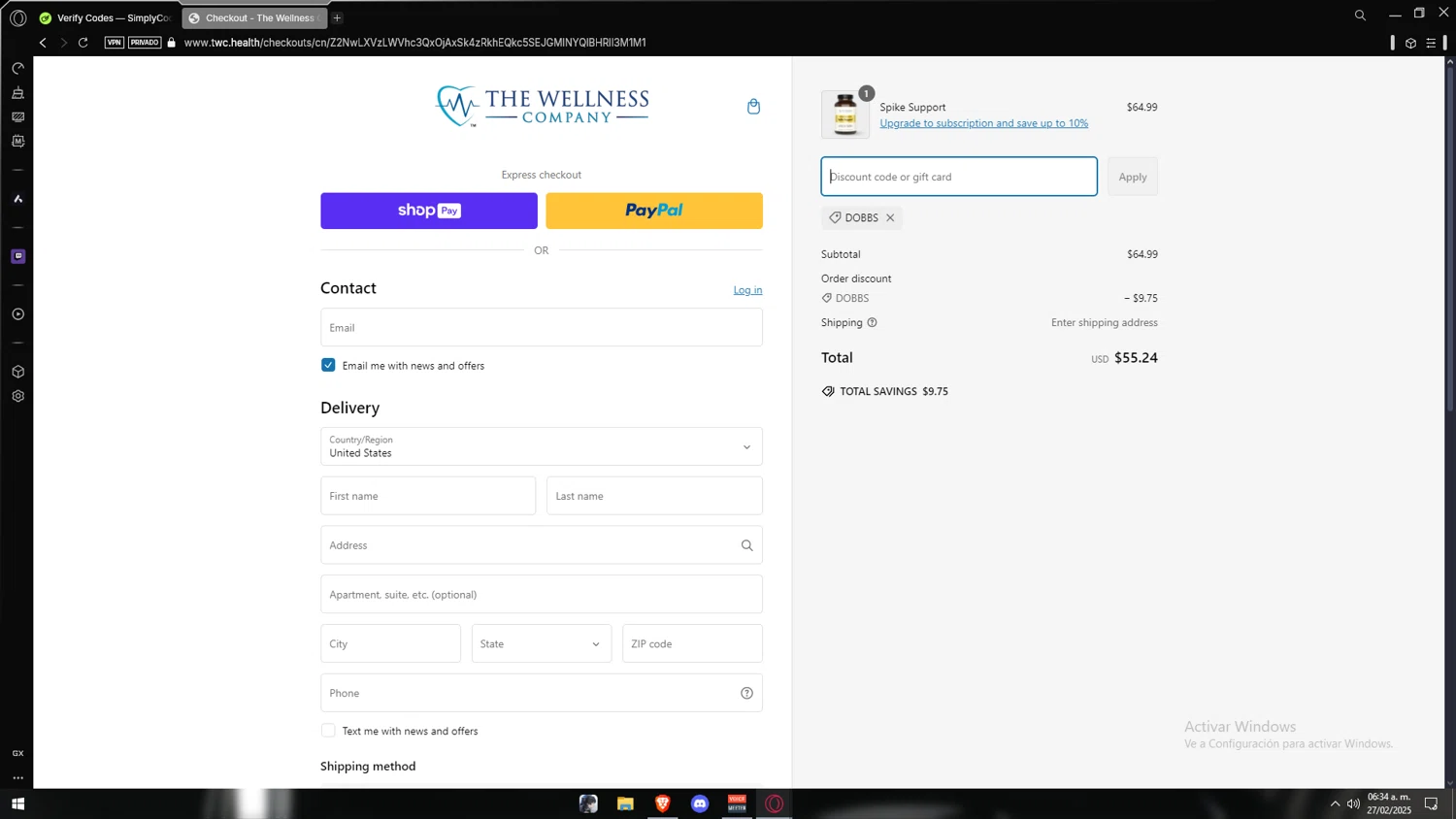This screenshot has height=819, width=1456.
Task: Open the sidebar three-dots options
Action: (x=17, y=777)
